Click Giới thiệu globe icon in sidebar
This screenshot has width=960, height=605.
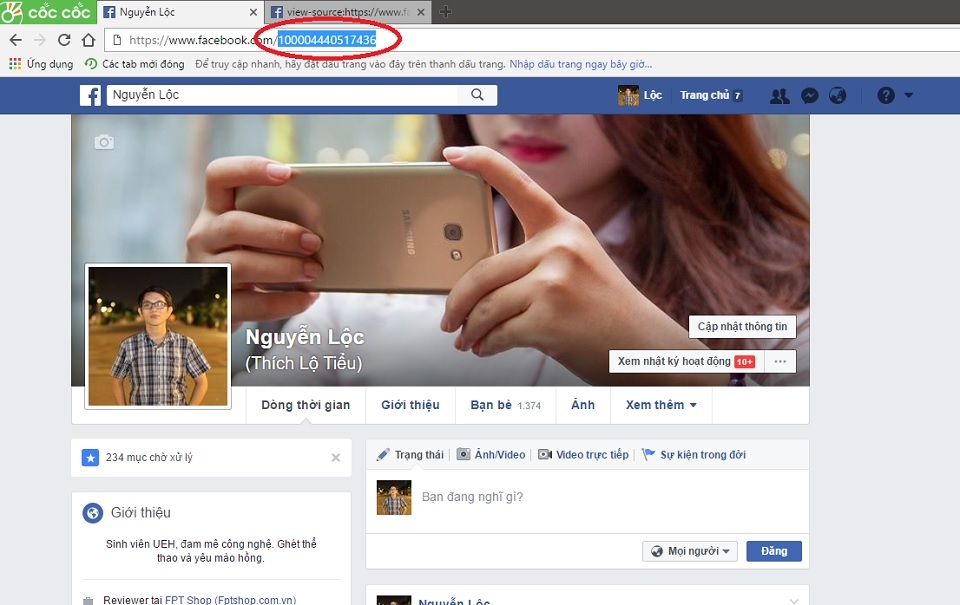[x=93, y=513]
